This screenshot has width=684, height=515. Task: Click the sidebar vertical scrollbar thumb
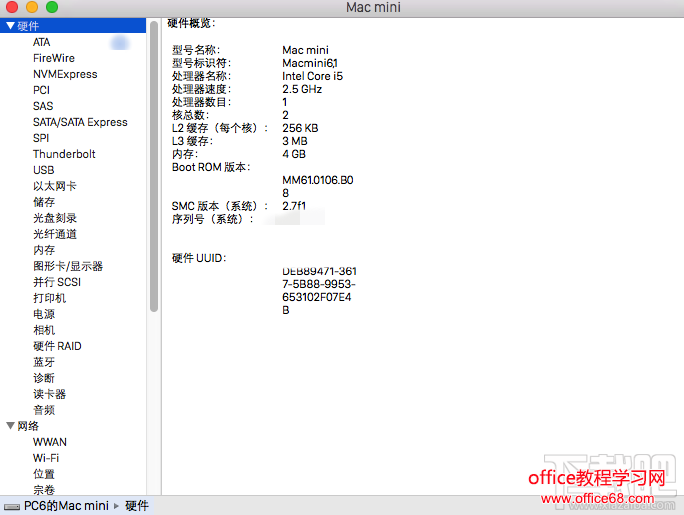tap(154, 167)
